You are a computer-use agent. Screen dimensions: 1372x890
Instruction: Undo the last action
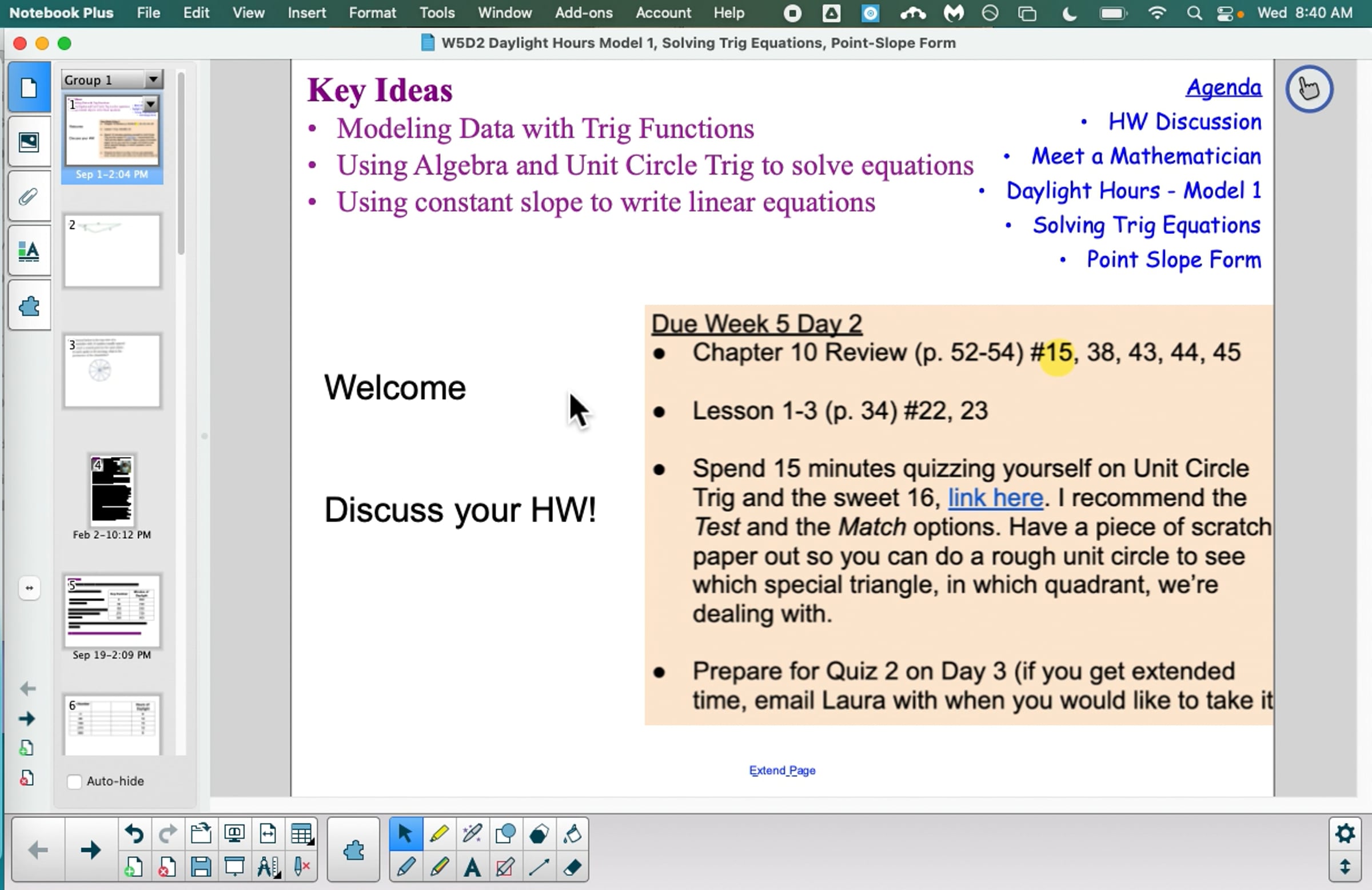point(134,833)
